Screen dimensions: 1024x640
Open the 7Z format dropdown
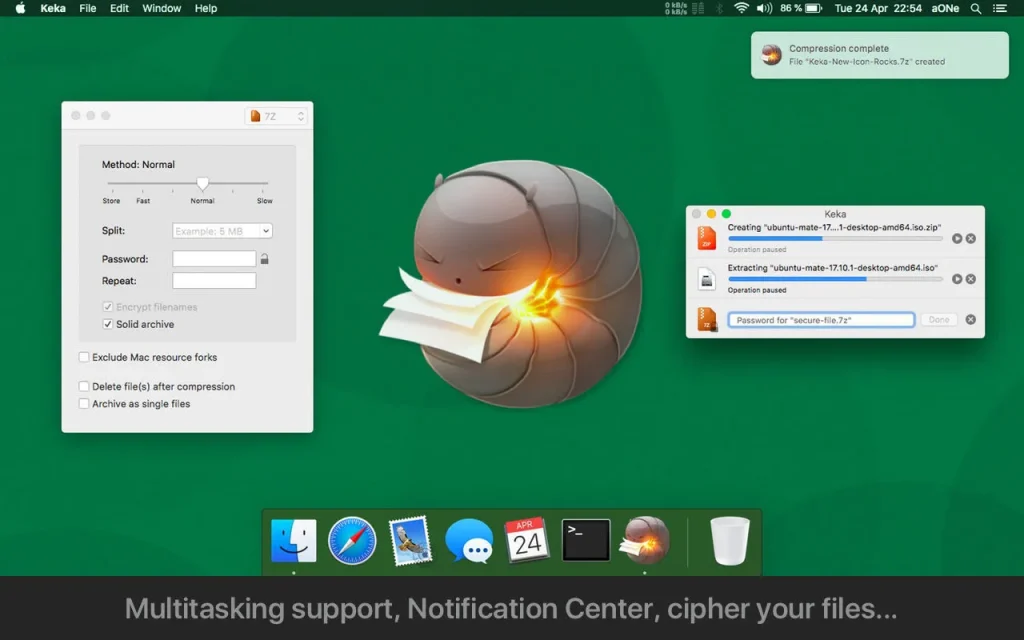(x=277, y=115)
